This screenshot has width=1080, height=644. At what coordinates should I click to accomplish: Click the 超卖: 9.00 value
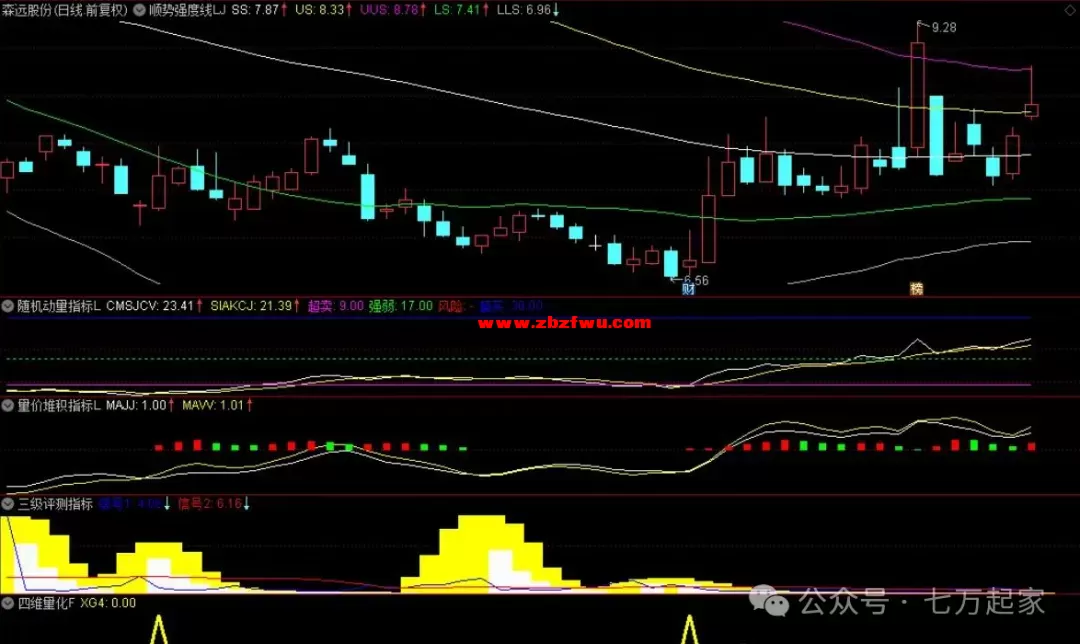point(335,306)
